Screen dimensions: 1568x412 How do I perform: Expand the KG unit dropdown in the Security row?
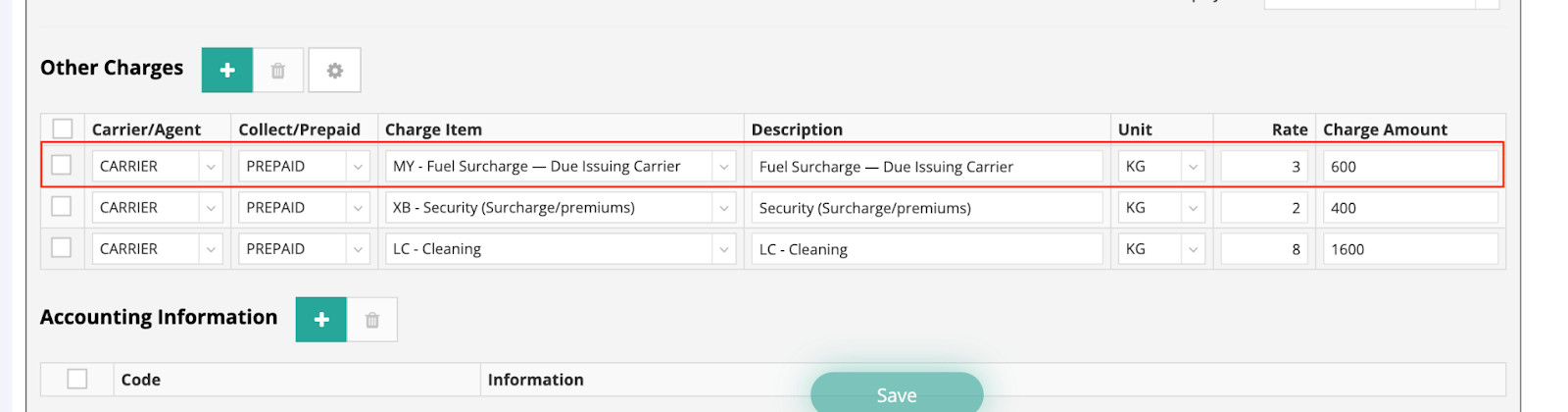point(1193,208)
